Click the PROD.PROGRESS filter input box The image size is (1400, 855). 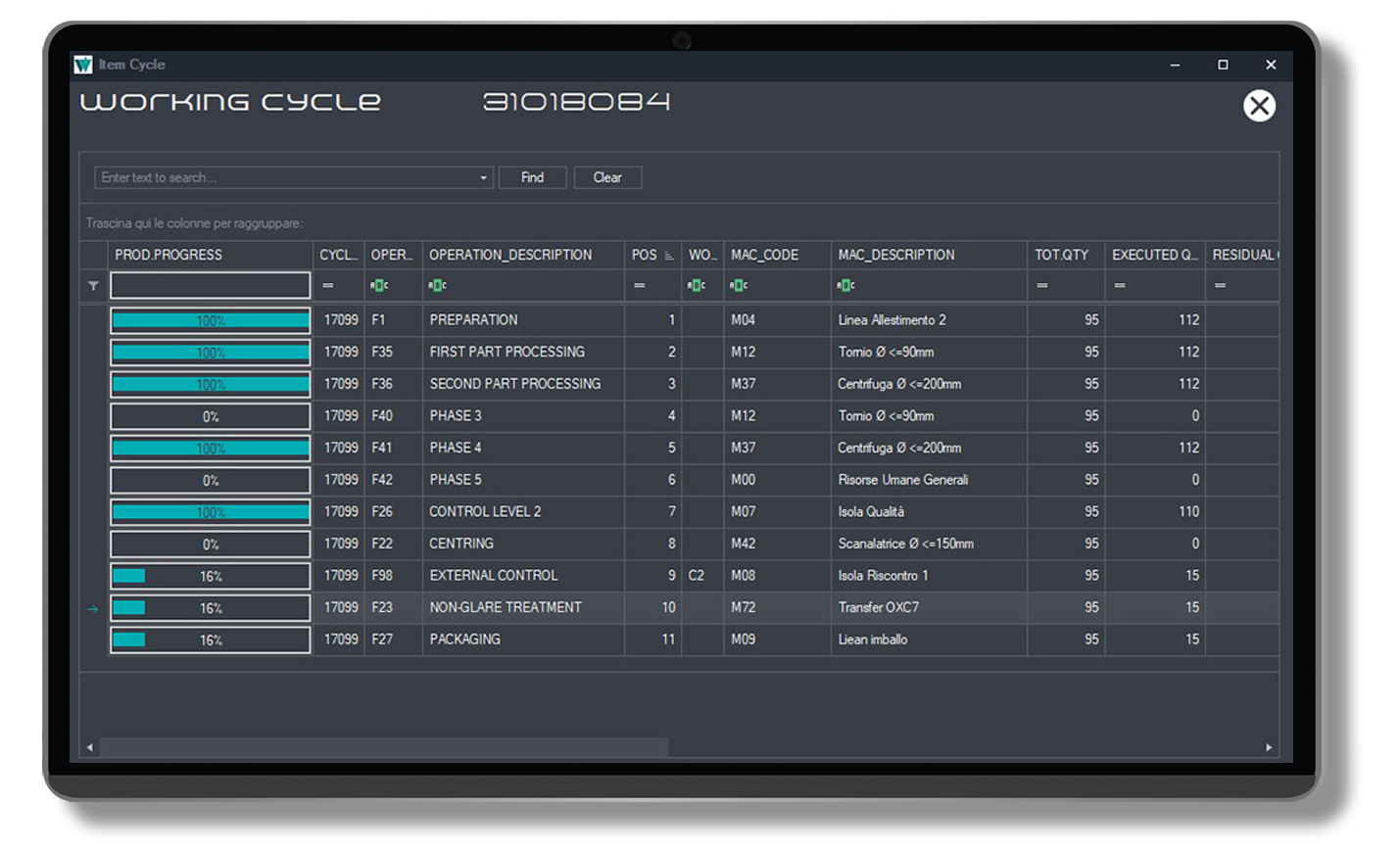210,285
